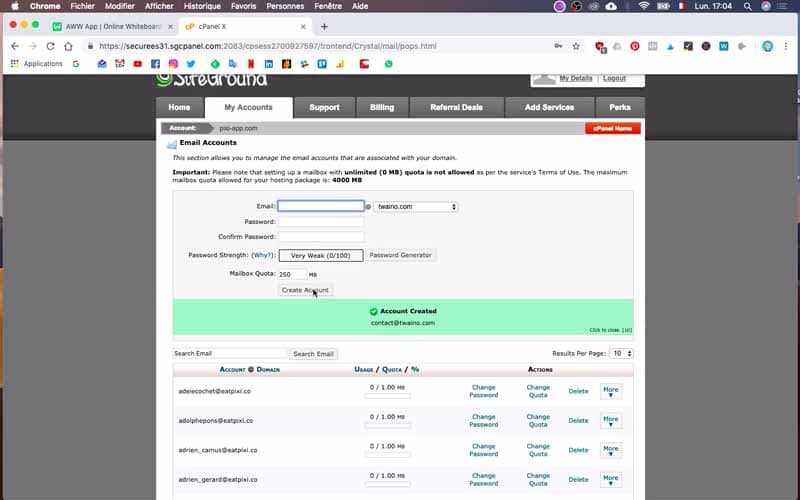Open the Facebook bookmark icon
Screen dimensions: 800x500
click(x=155, y=64)
